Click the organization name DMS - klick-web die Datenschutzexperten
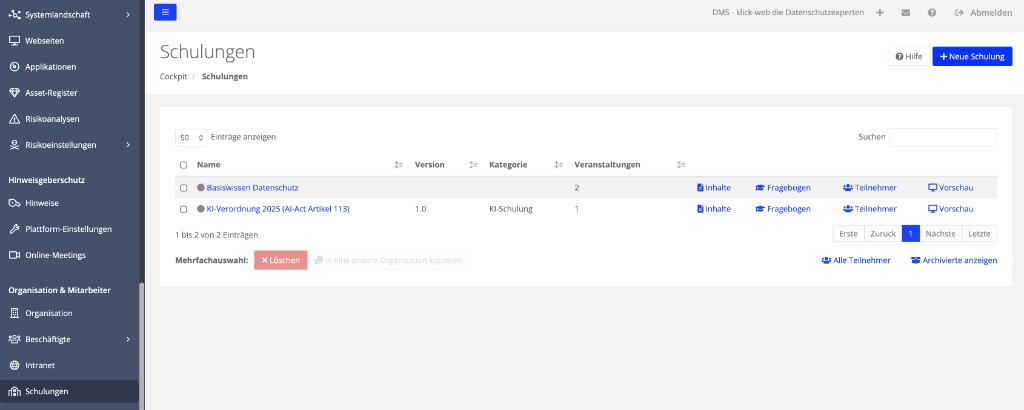The width and height of the screenshot is (1024, 410). (788, 12)
